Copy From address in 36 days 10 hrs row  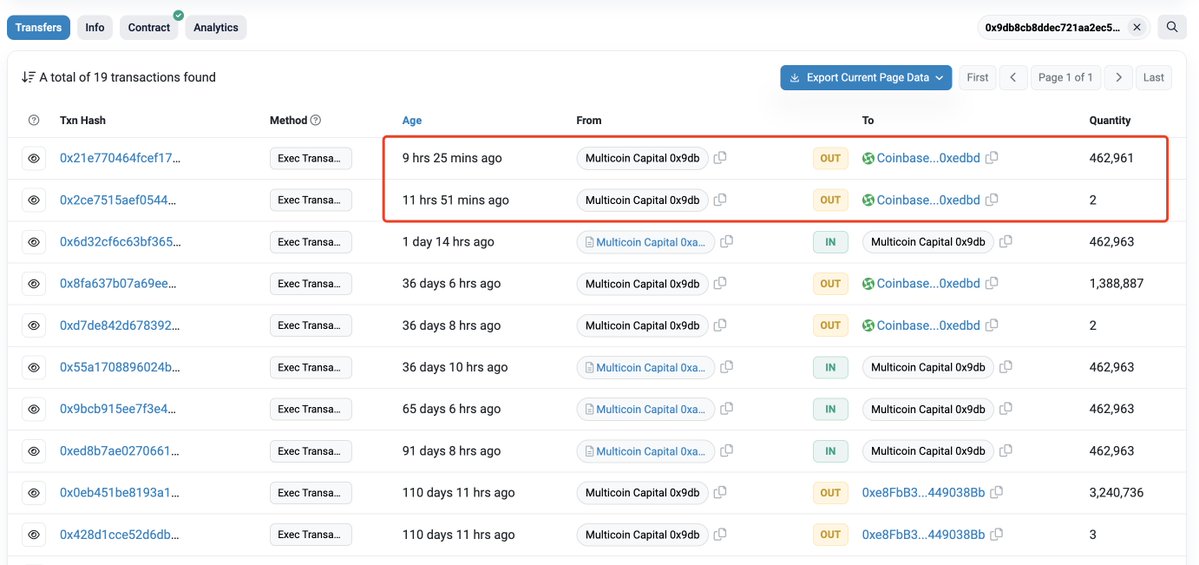pos(726,367)
